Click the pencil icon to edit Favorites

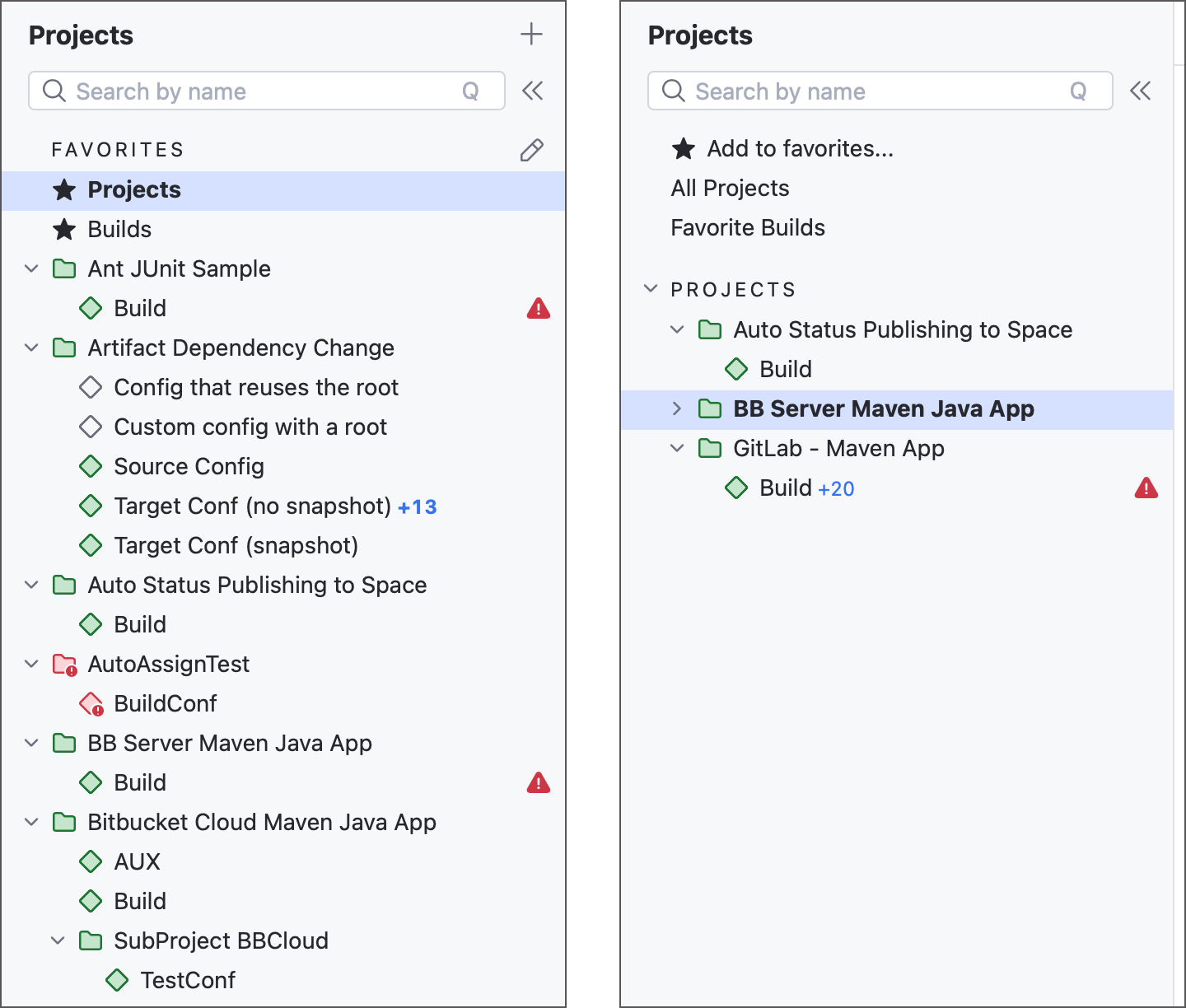point(532,150)
